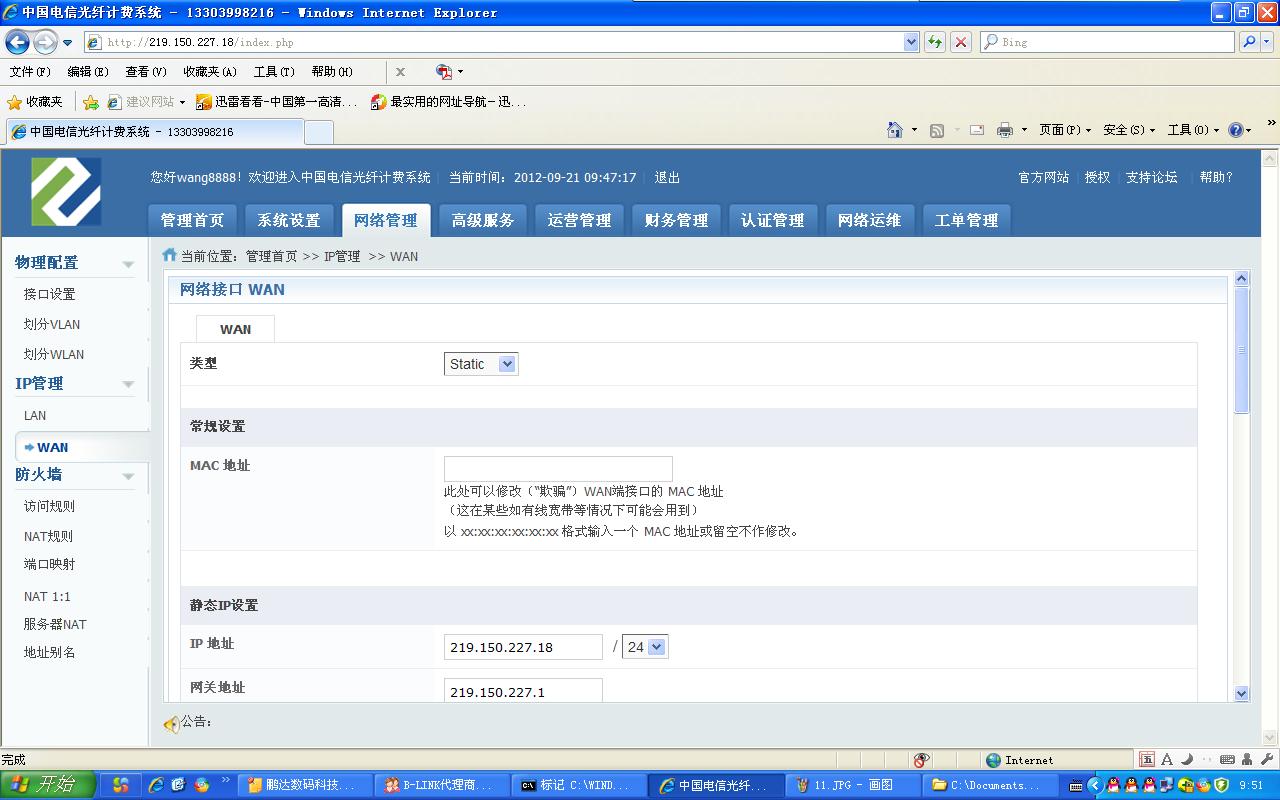
Task: Click the system logo at top left
Action: (x=66, y=191)
